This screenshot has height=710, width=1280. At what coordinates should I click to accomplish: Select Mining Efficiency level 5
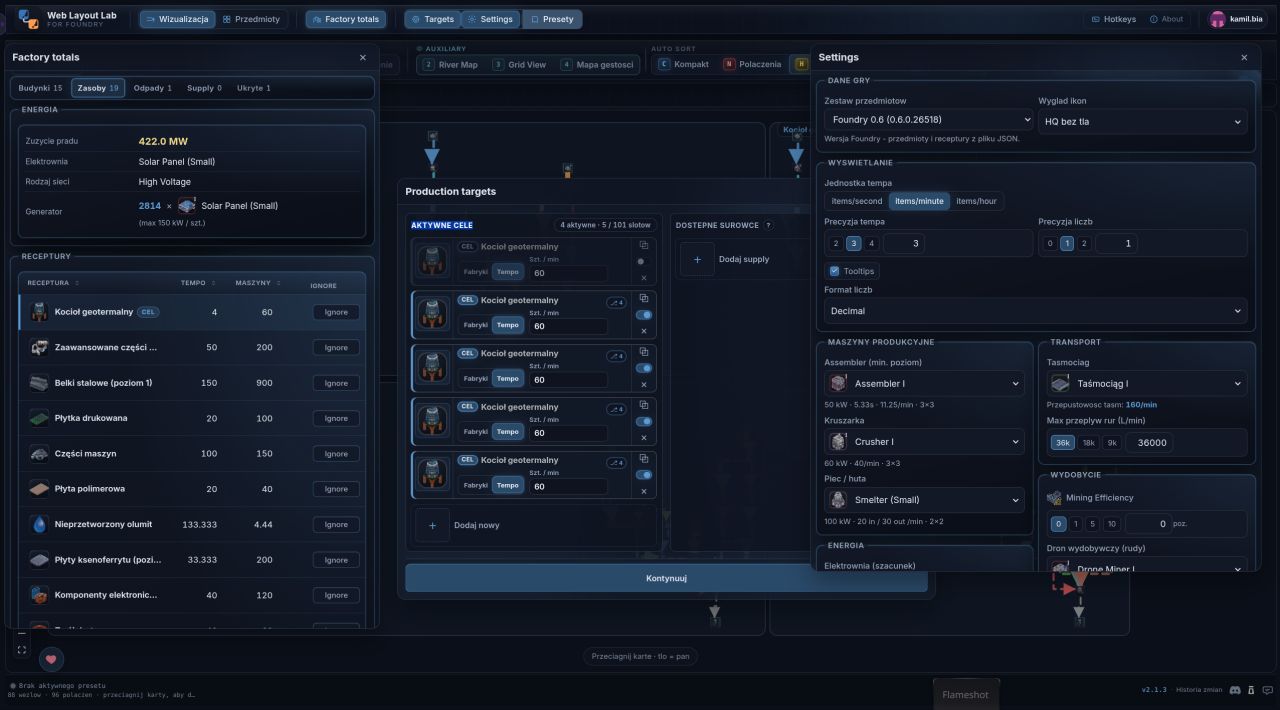click(1094, 524)
